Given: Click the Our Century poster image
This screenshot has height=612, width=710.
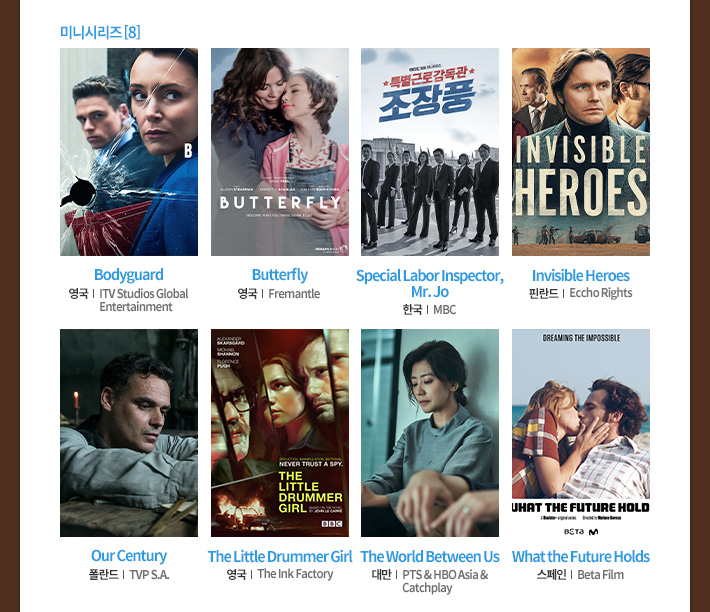Looking at the screenshot, I should [x=129, y=433].
